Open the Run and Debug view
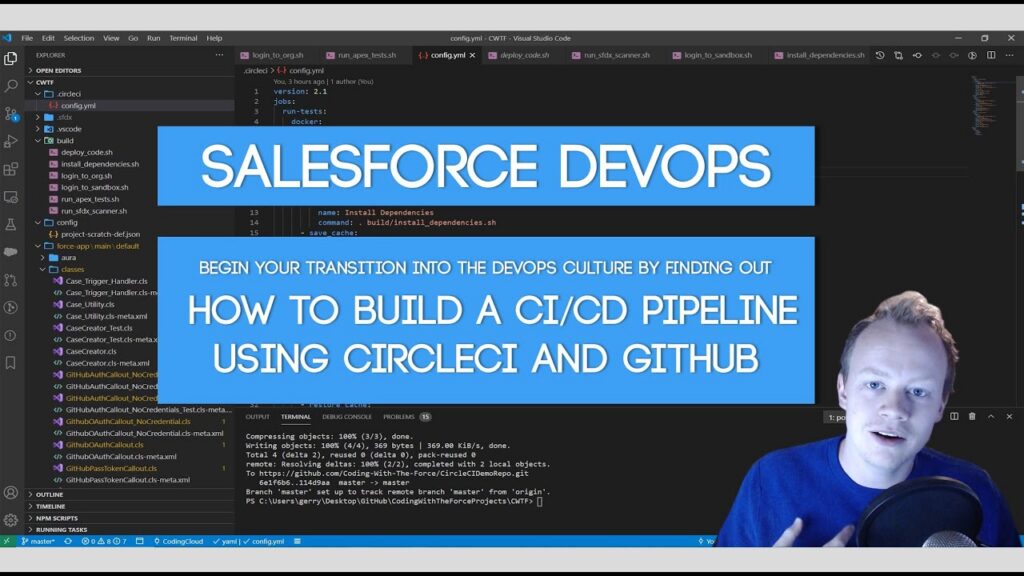Image resolution: width=1024 pixels, height=576 pixels. tap(10, 141)
